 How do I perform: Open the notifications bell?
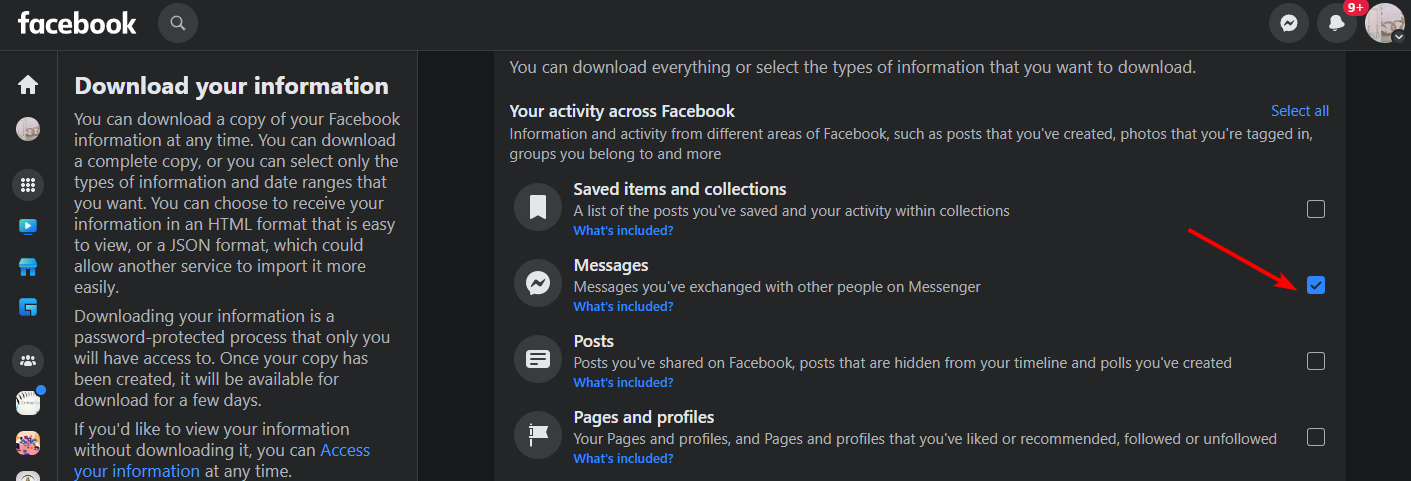point(1337,23)
